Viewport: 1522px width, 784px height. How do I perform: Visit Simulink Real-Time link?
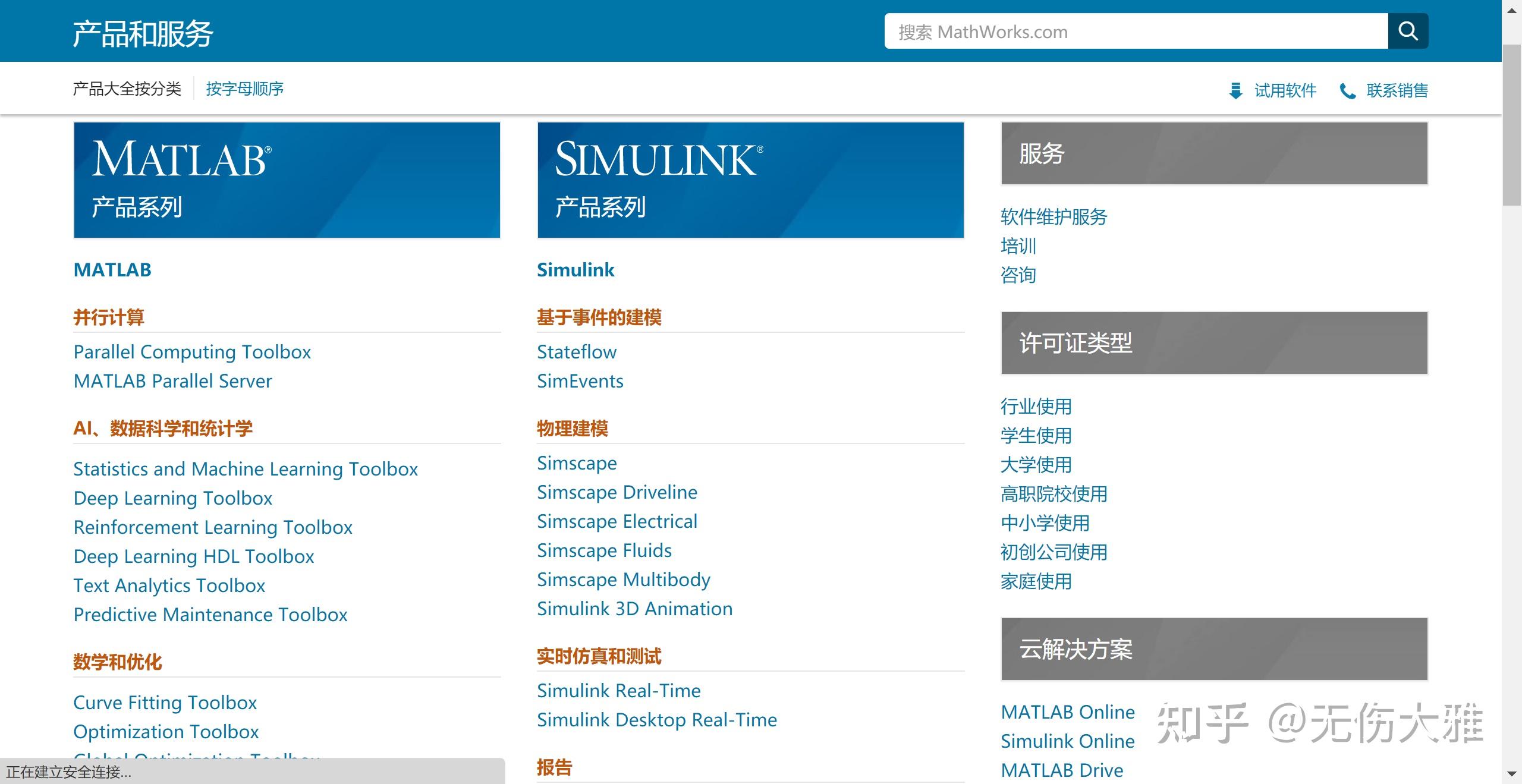pos(618,691)
